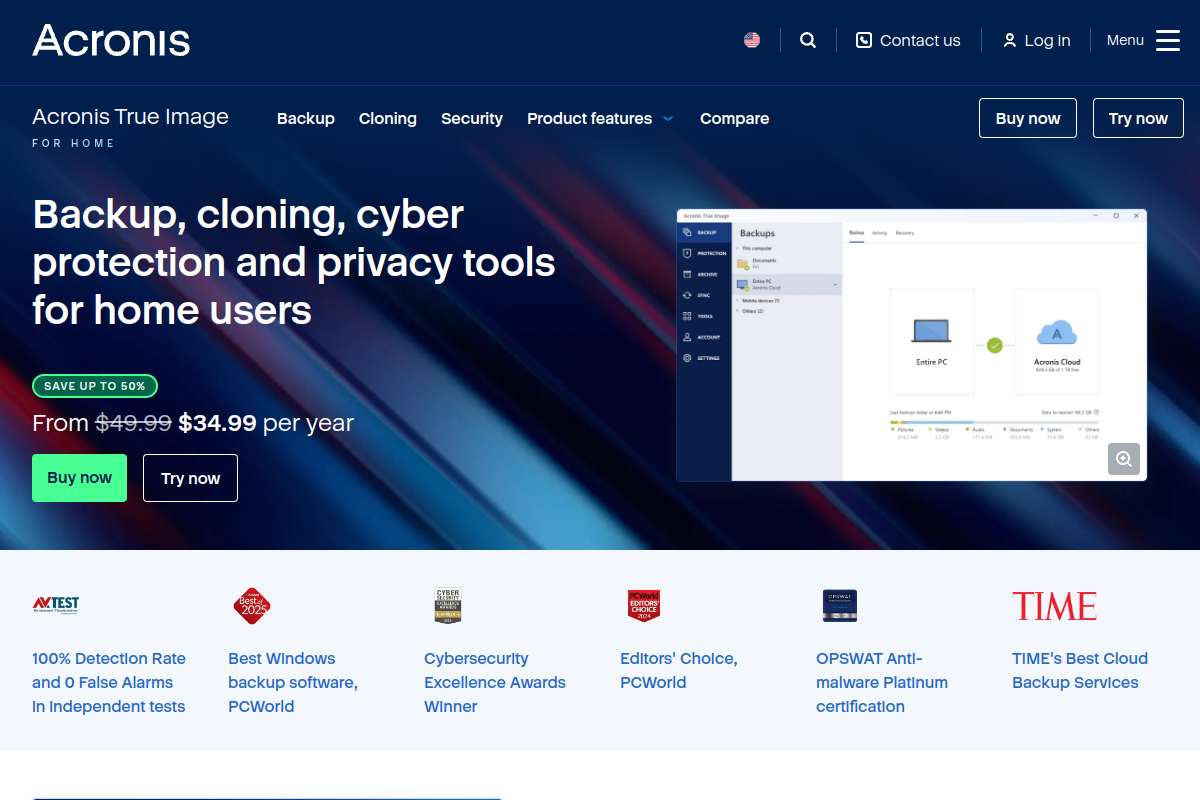Click the green Buy now hero button

pos(80,478)
